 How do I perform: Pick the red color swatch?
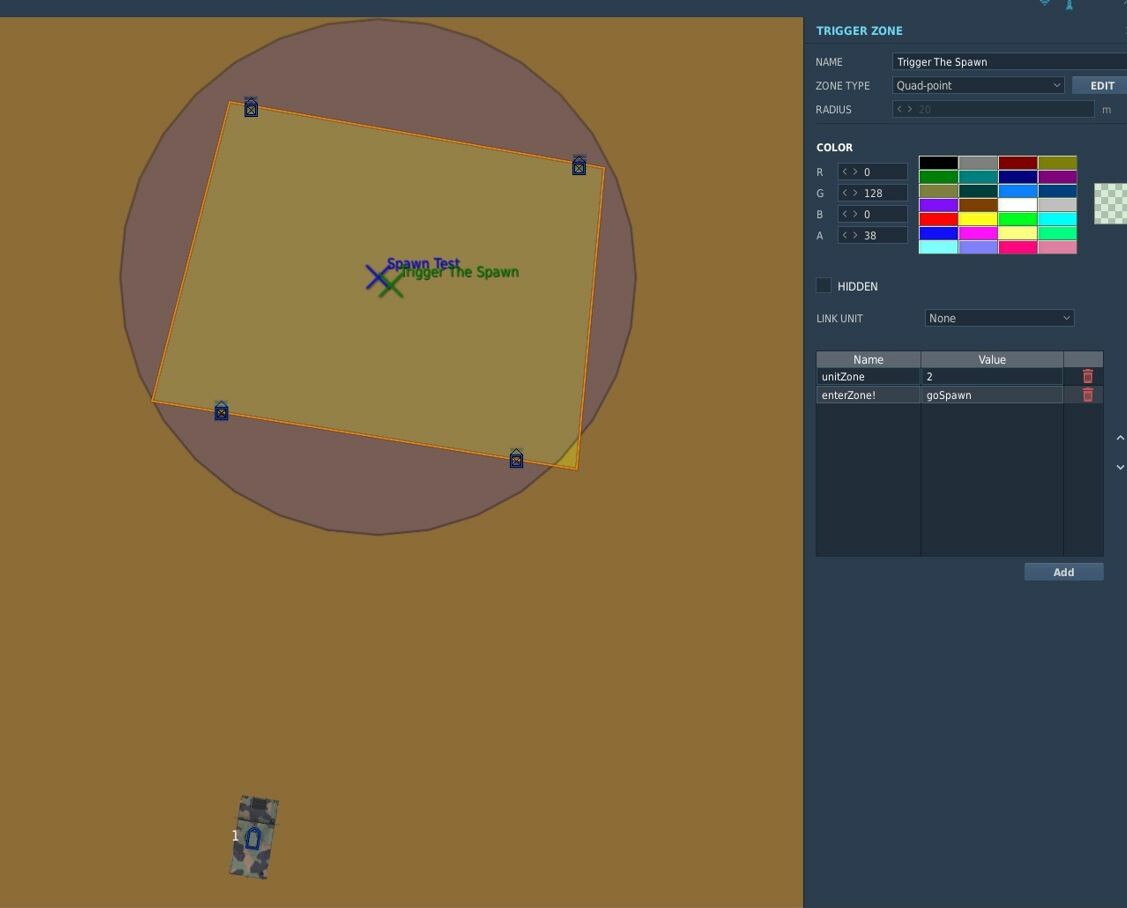point(938,219)
